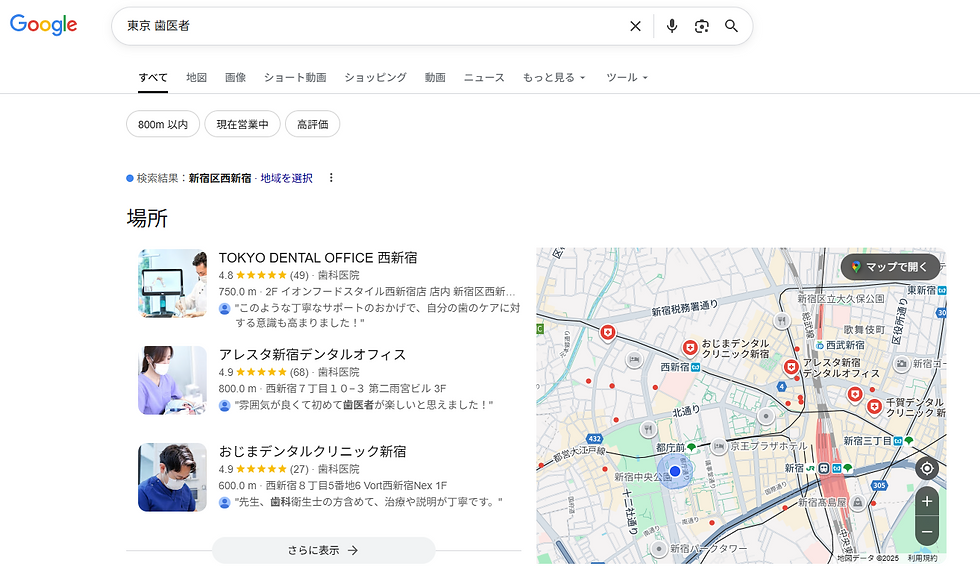Click おじまデンタルクリニック新宿 thumbnail photo

pos(172,477)
